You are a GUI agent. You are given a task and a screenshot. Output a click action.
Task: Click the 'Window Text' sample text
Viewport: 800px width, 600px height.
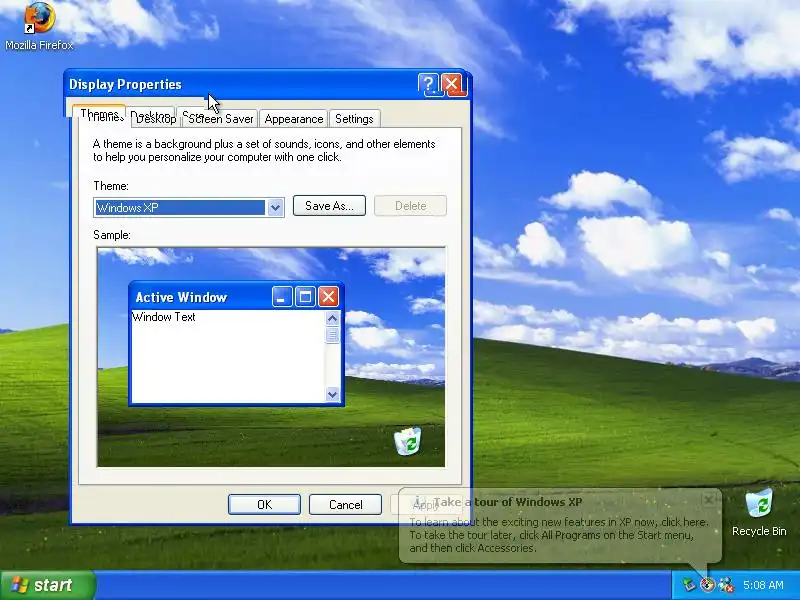point(164,317)
